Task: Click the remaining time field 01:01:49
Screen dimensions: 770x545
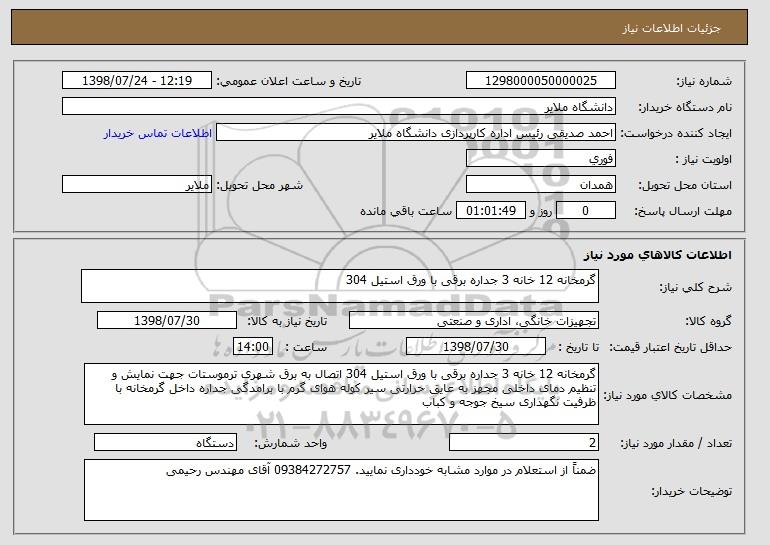Action: [491, 211]
